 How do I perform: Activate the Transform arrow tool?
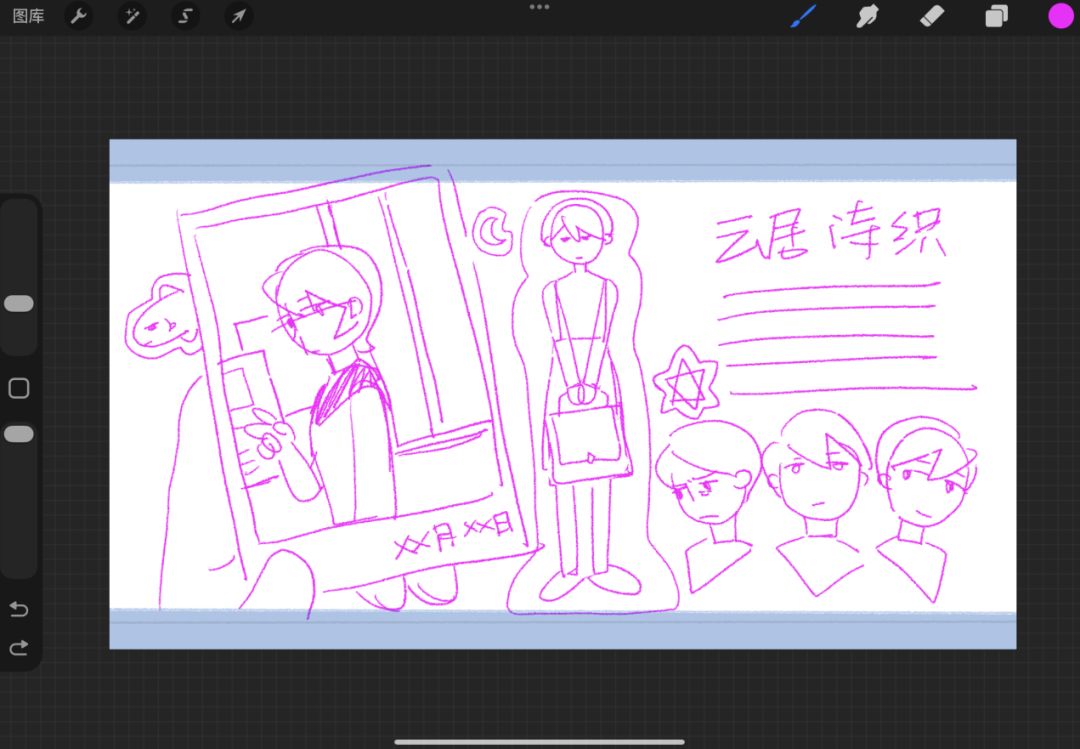click(238, 16)
